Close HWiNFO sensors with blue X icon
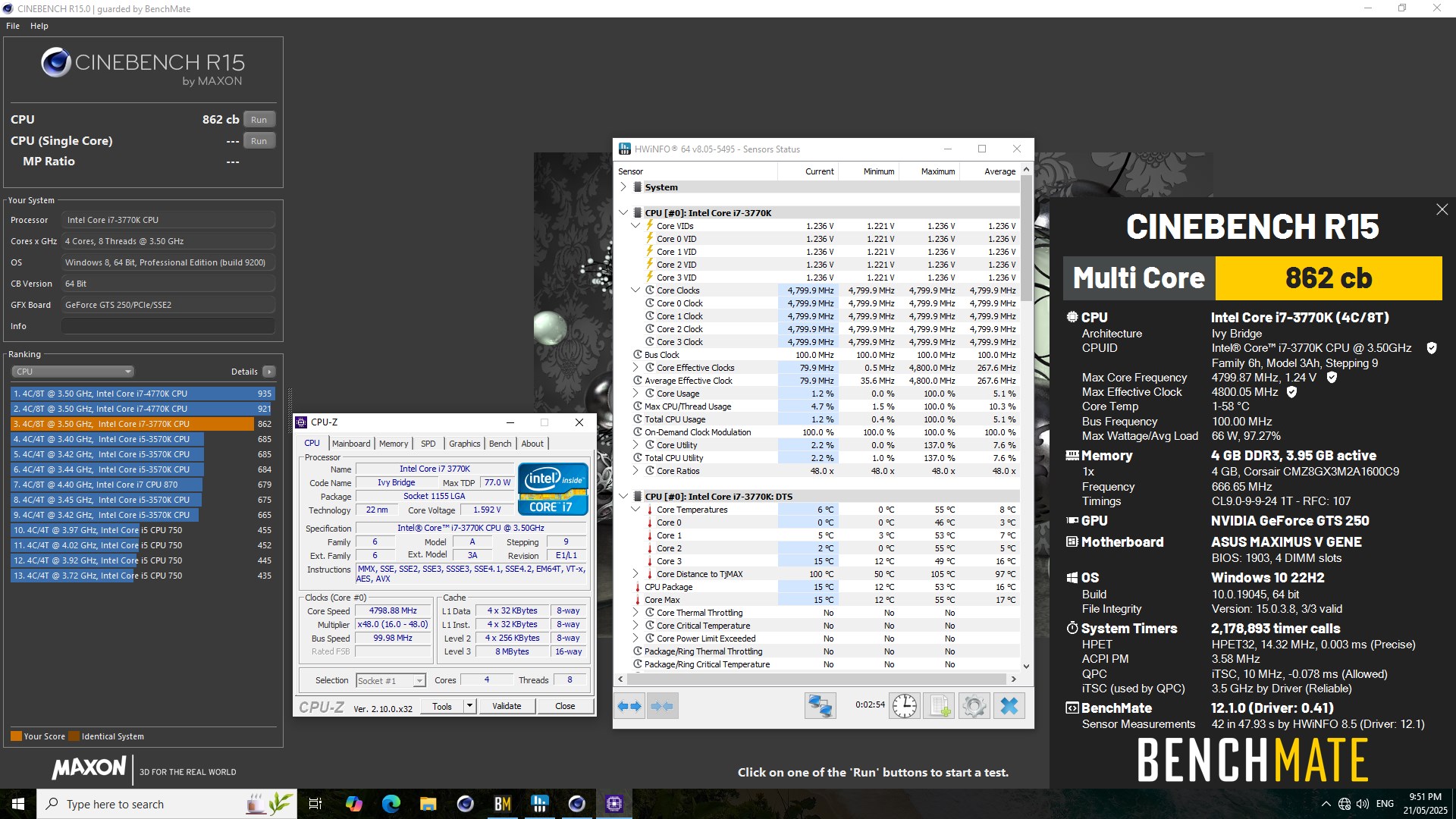 tap(1009, 706)
